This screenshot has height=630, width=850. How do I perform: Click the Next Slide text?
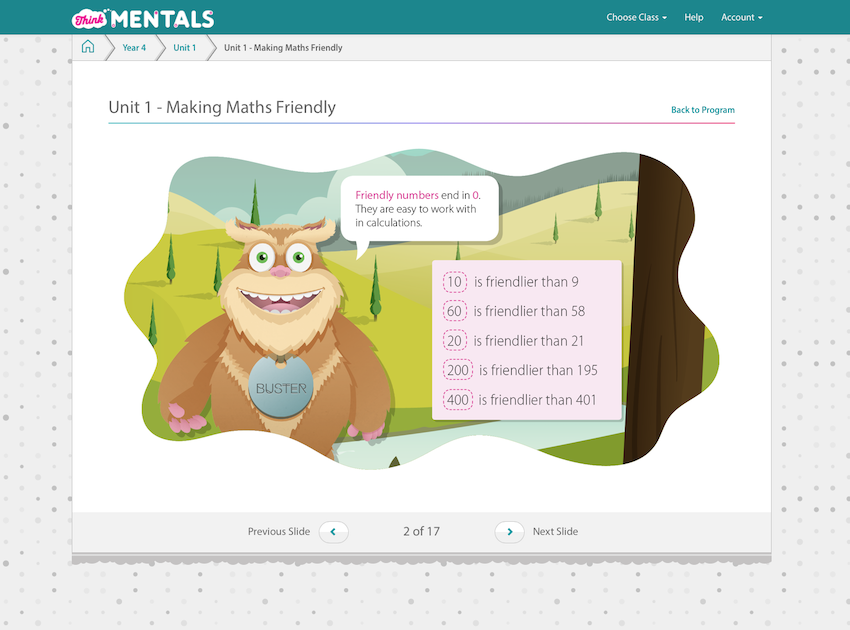click(555, 532)
